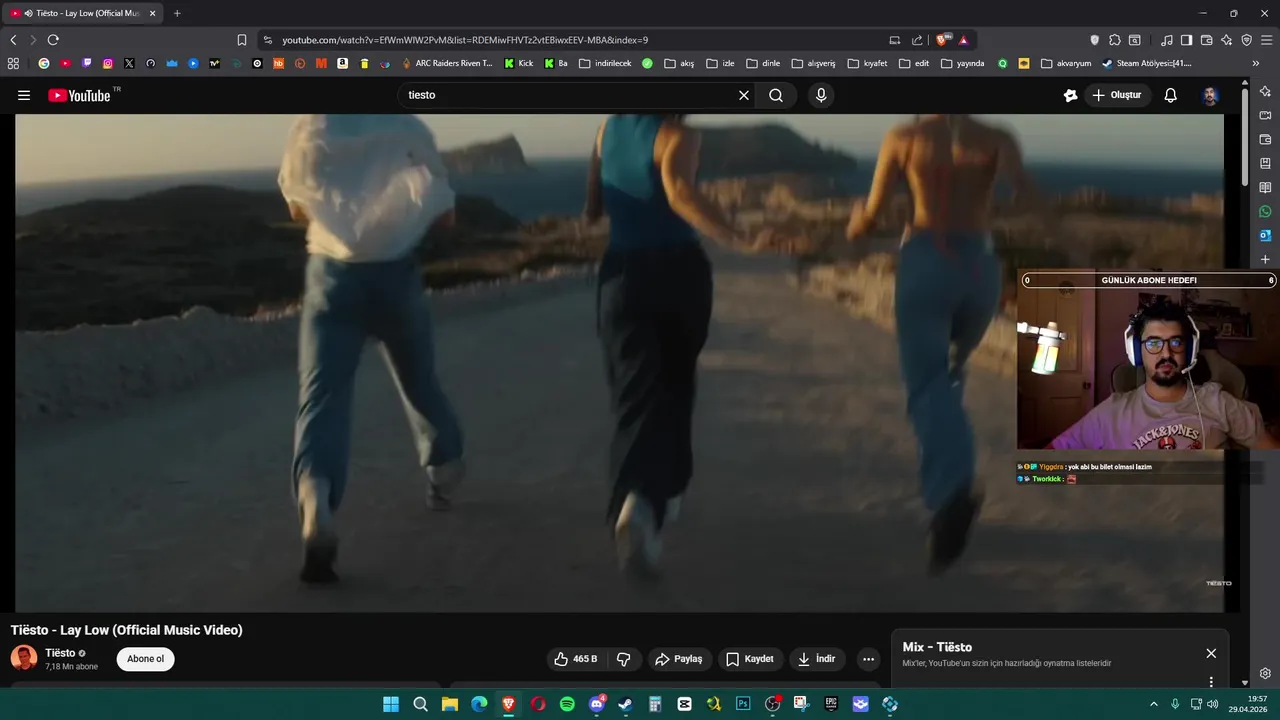The height and width of the screenshot is (720, 1280).
Task: Open WhatsApp in the browser sidebar
Action: 1265,212
